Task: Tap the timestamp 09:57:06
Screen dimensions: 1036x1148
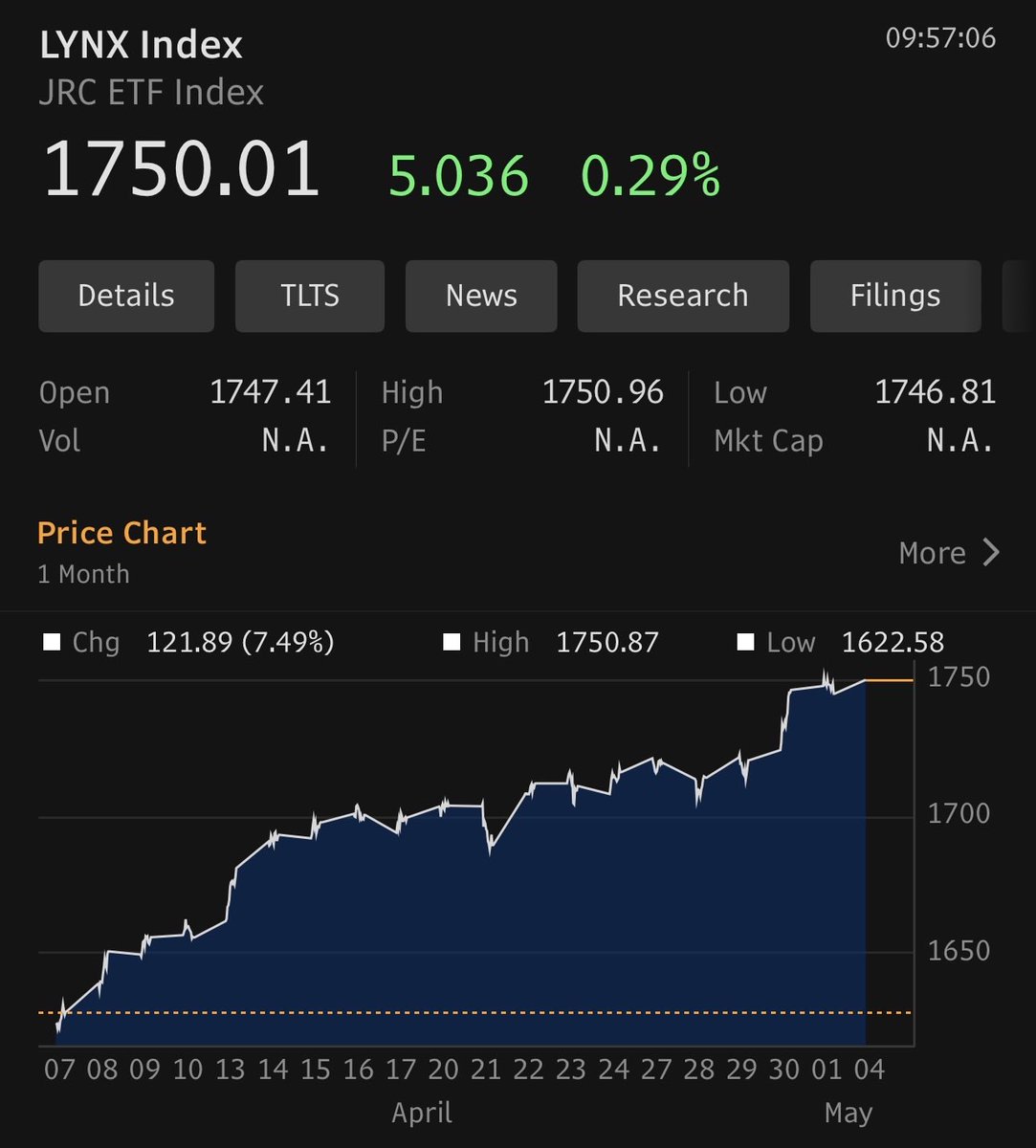Action: 941,38
